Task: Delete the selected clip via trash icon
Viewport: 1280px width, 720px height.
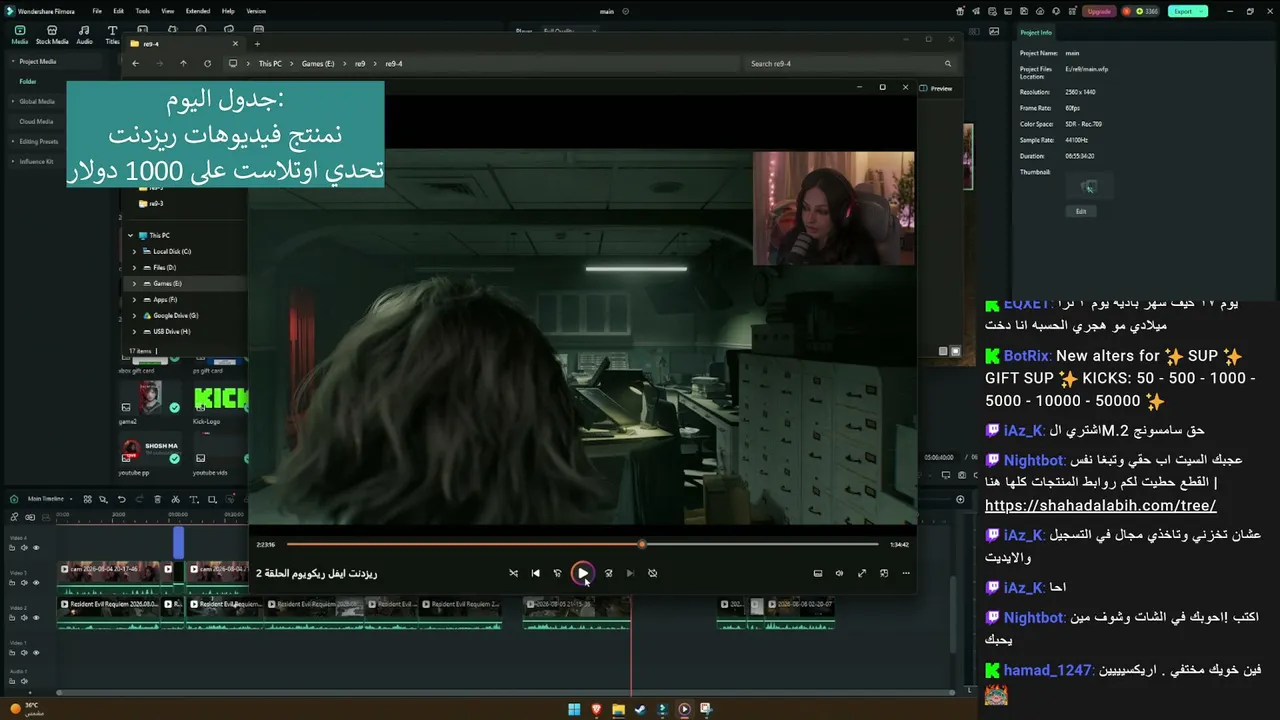Action: click(x=157, y=499)
